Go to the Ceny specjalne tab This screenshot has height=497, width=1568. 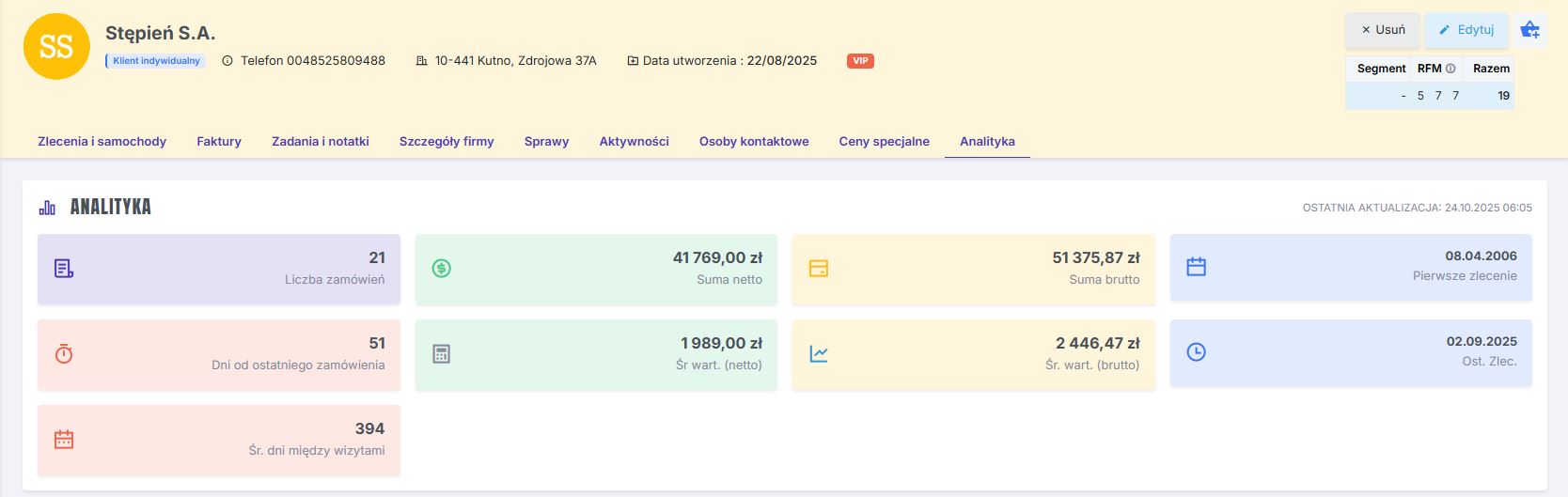[884, 142]
